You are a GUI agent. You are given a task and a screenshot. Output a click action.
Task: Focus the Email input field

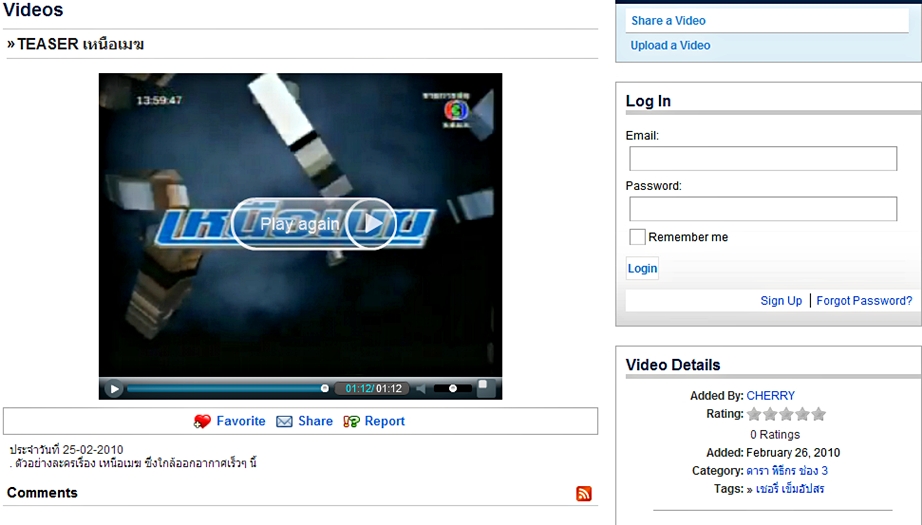pos(763,159)
